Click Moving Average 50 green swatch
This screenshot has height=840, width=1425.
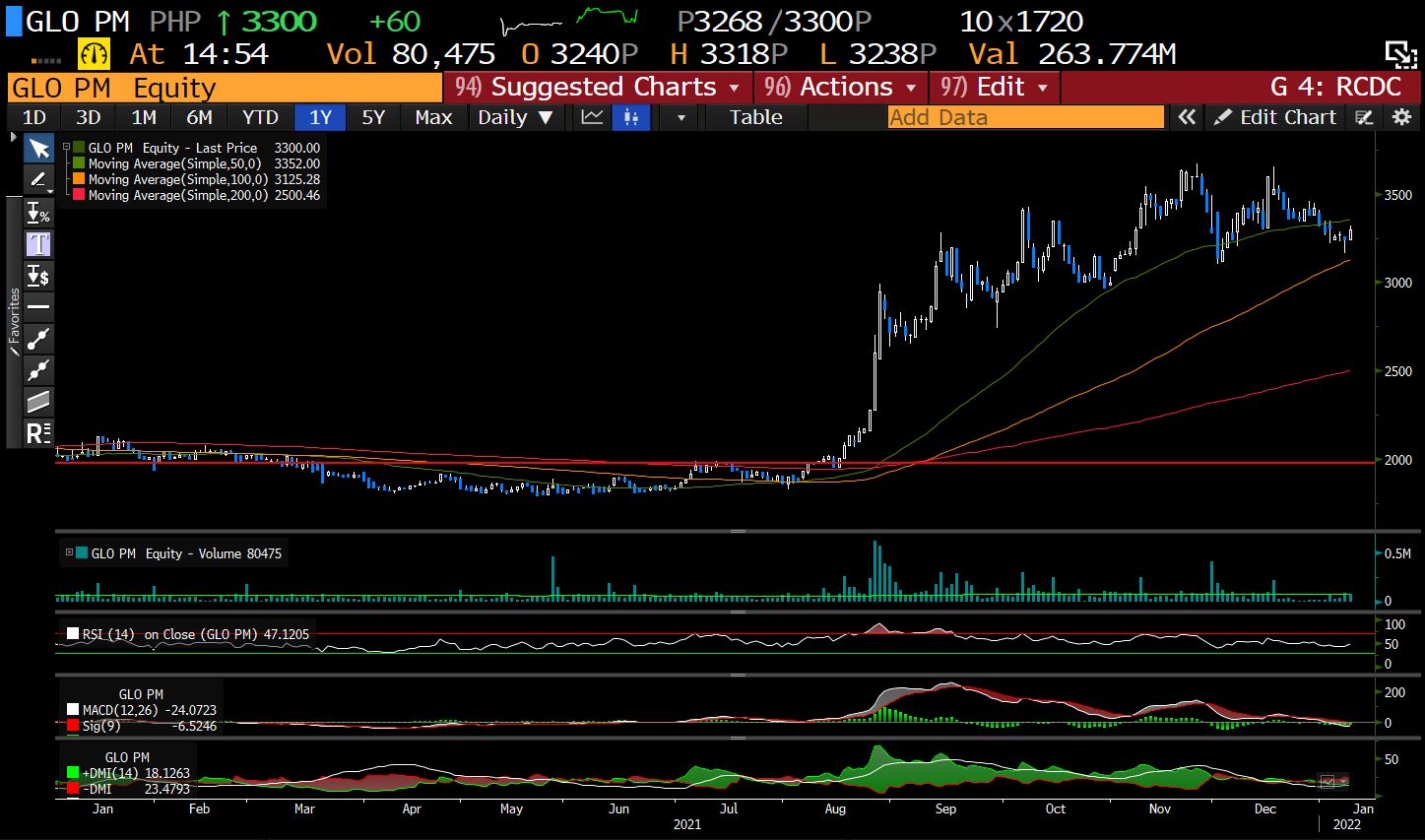pos(79,163)
